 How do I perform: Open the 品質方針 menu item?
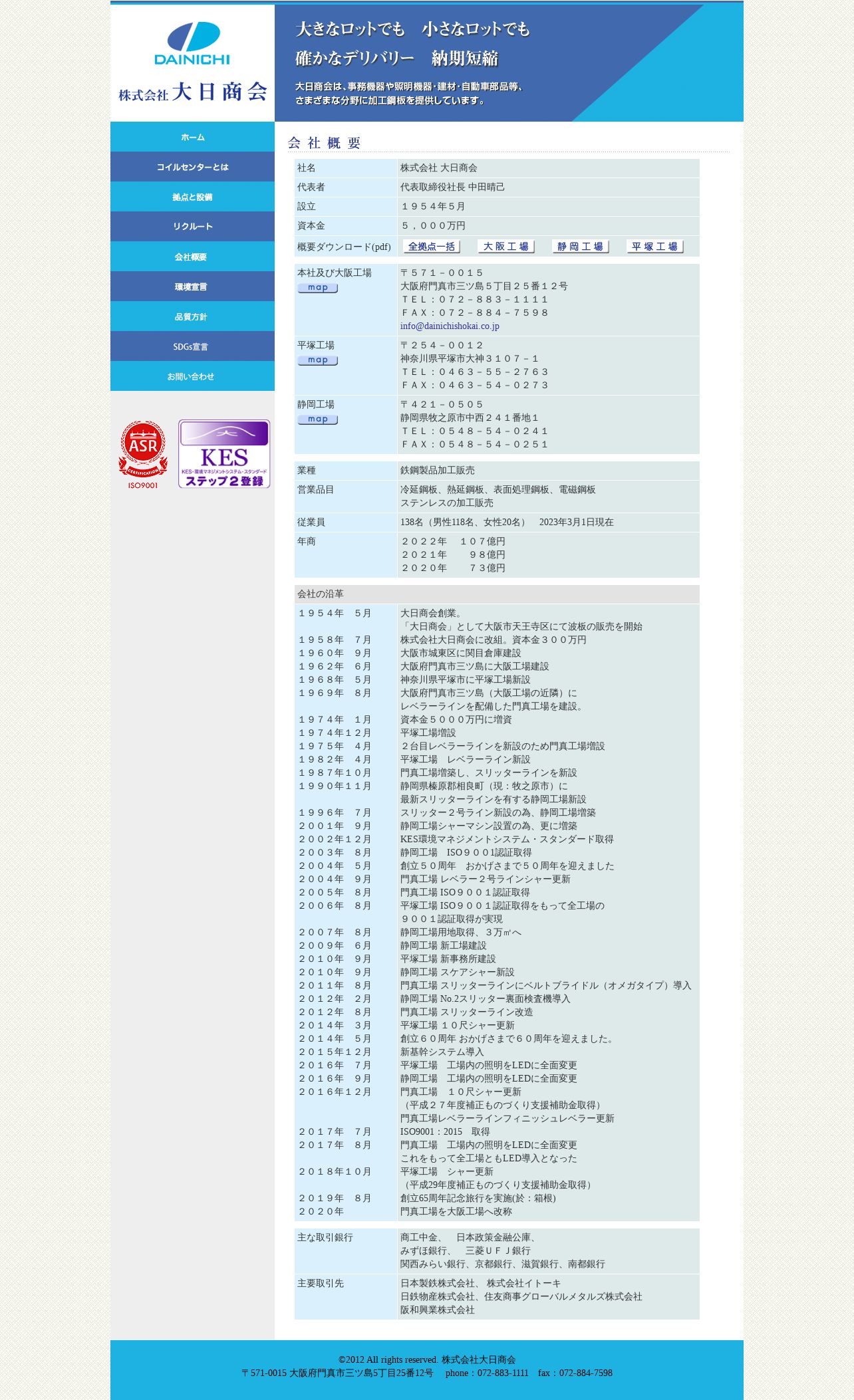click(x=192, y=316)
